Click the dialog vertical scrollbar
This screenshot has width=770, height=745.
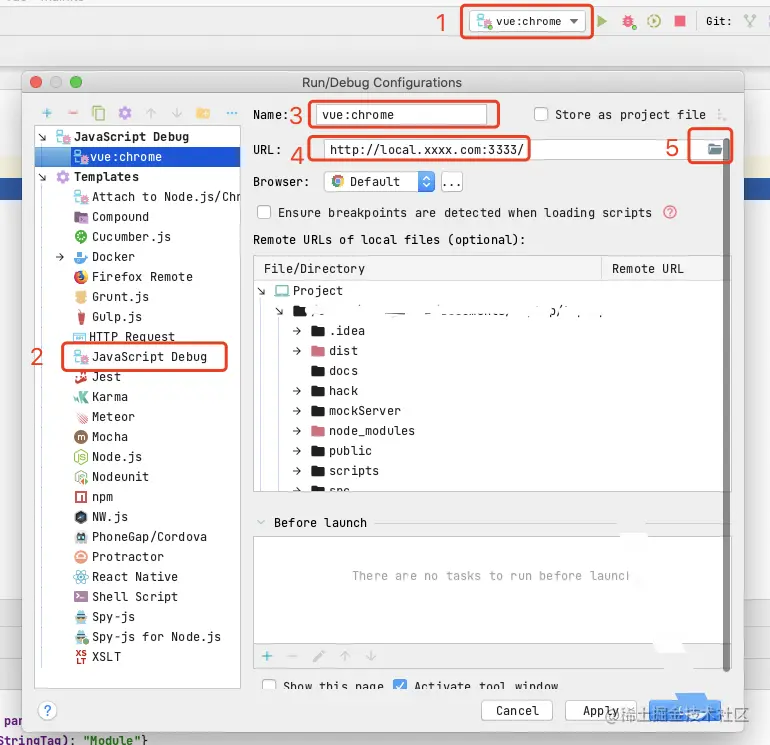[x=726, y=404]
